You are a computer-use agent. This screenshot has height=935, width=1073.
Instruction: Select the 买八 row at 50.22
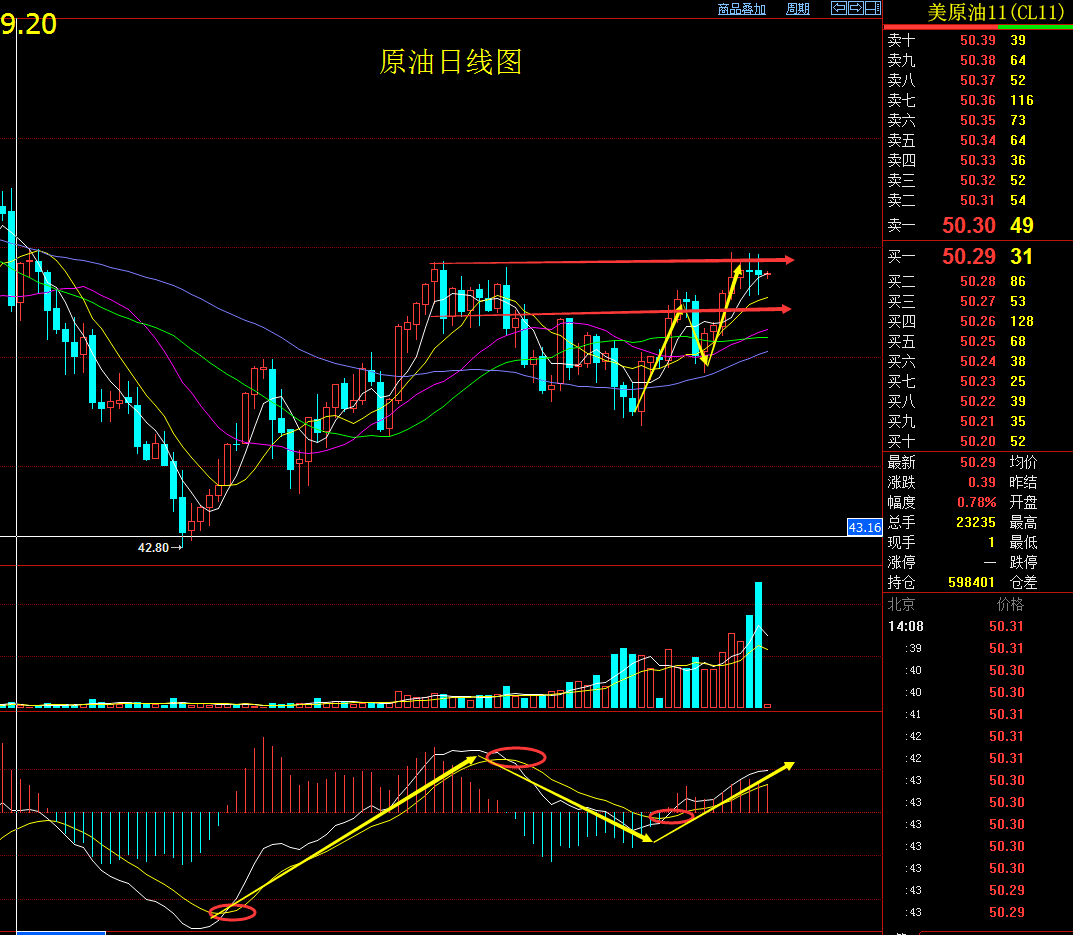pos(978,401)
